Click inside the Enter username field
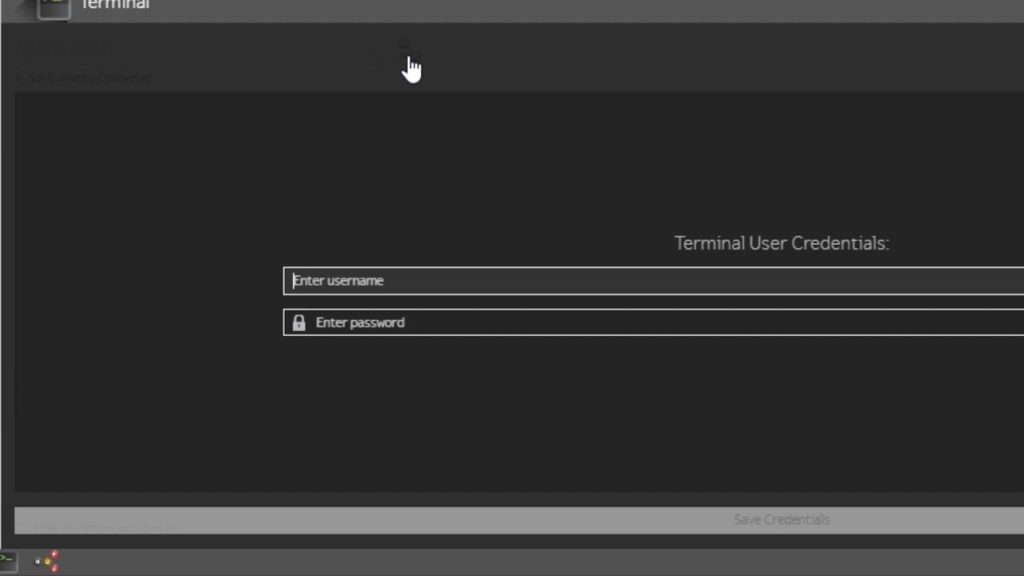The image size is (1024, 576). [500, 281]
